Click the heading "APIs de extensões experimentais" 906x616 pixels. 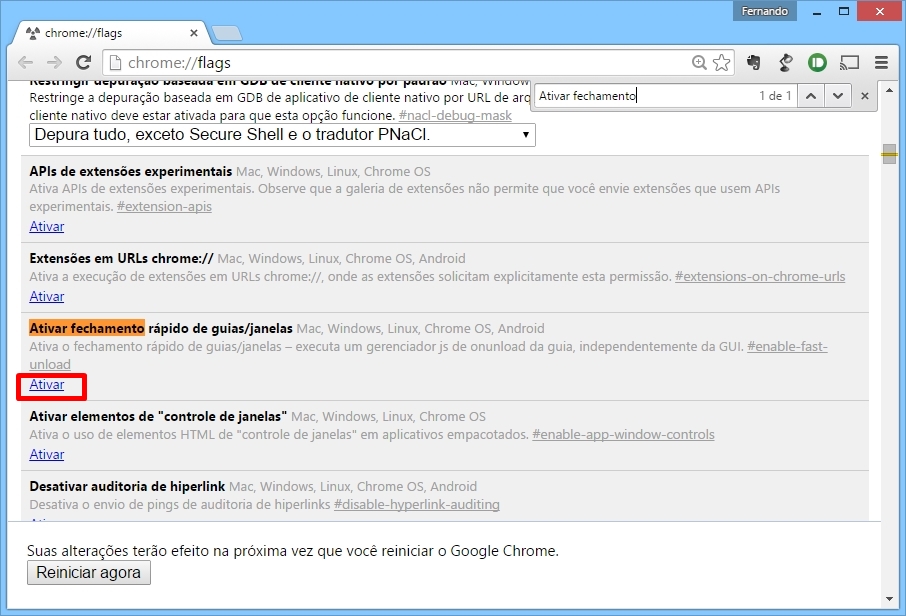point(131,172)
